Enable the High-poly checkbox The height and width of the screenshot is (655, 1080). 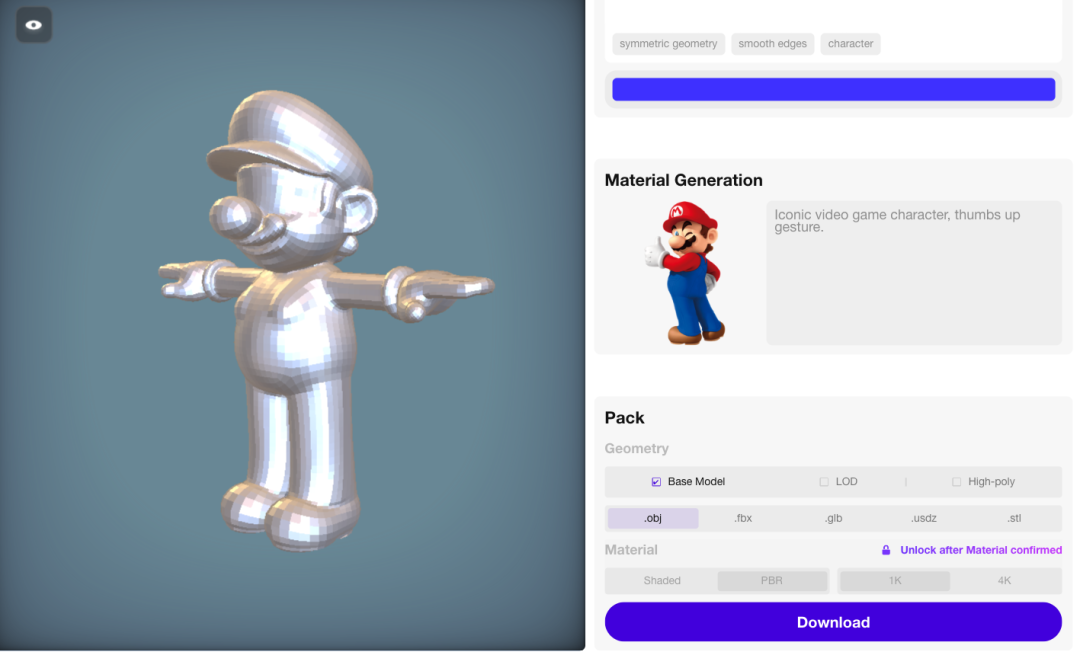click(x=956, y=482)
